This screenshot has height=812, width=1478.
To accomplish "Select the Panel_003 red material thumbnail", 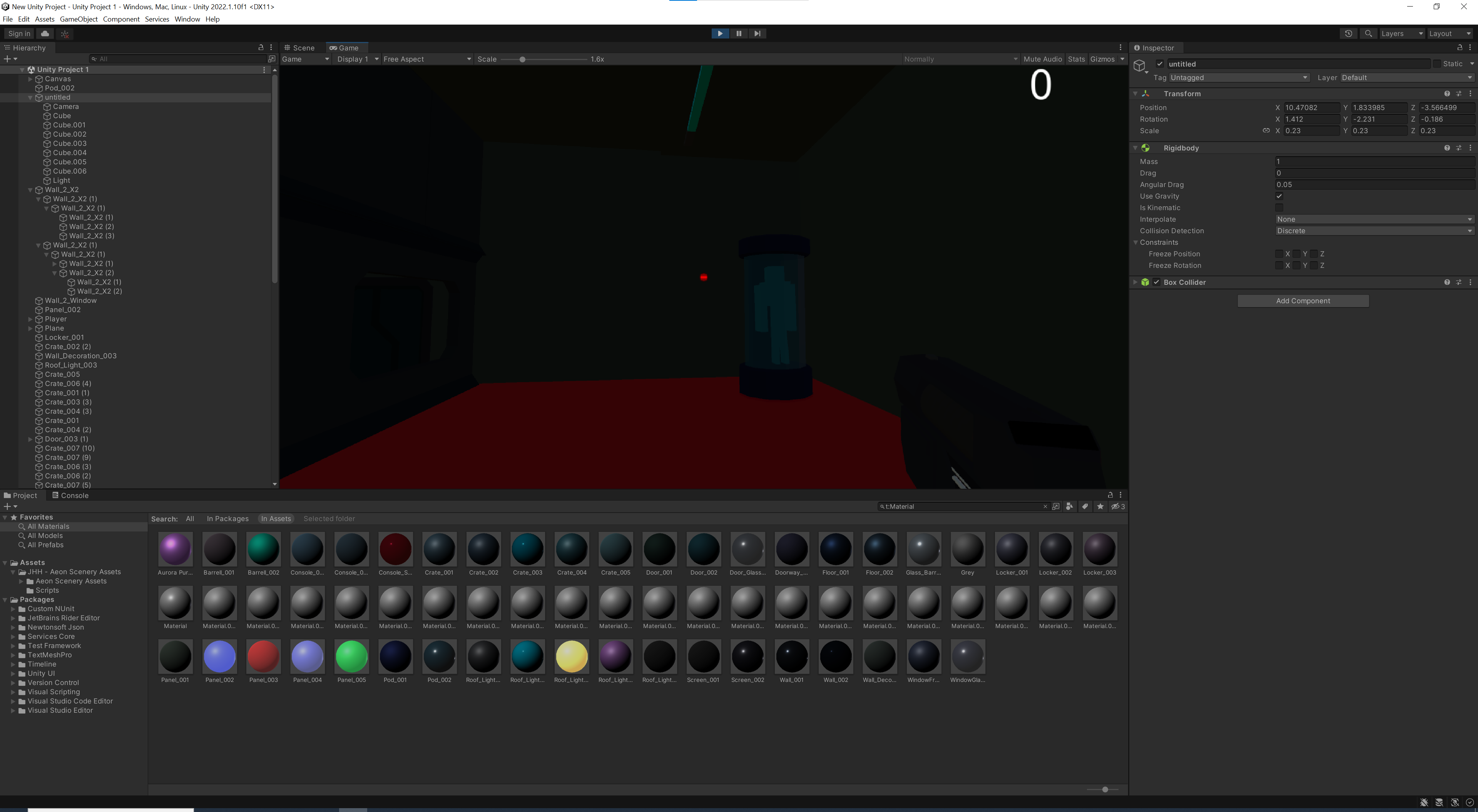I will pos(263,657).
